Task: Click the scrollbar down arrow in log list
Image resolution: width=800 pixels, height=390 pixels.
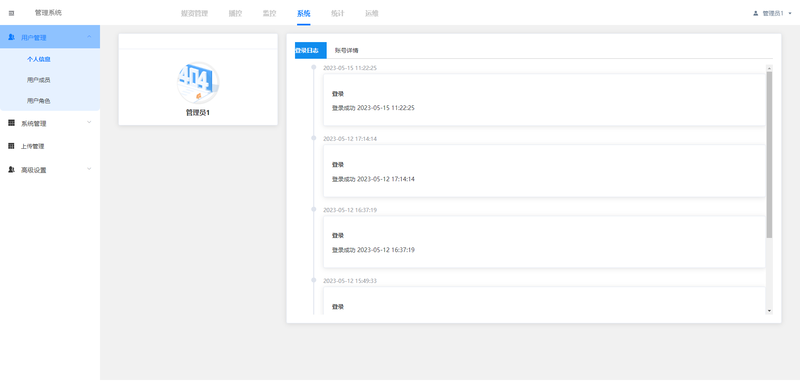Action: pyautogui.click(x=769, y=311)
